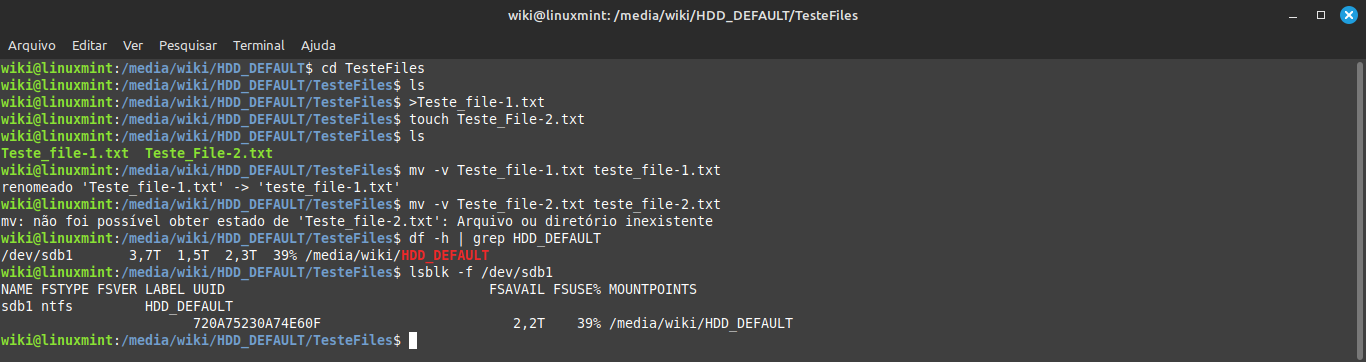Image resolution: width=1366 pixels, height=362 pixels.
Task: Open the Ajuda menu
Action: pyautogui.click(x=318, y=45)
